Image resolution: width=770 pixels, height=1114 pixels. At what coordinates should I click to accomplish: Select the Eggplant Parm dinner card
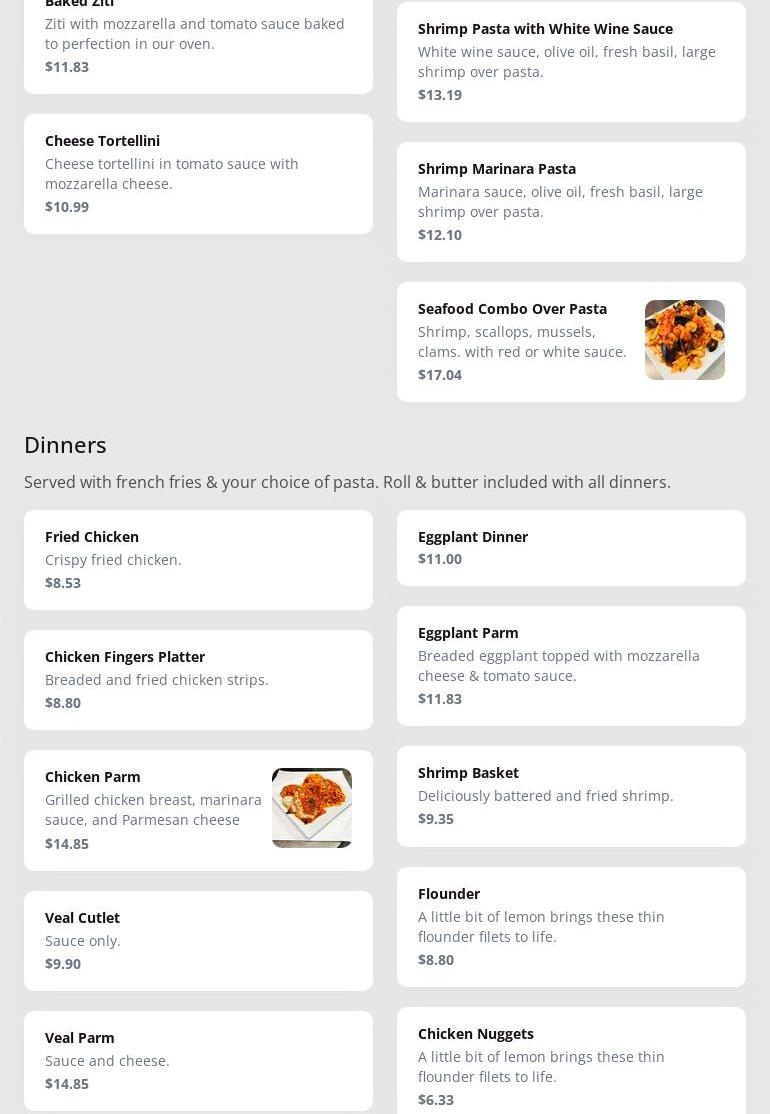click(571, 666)
